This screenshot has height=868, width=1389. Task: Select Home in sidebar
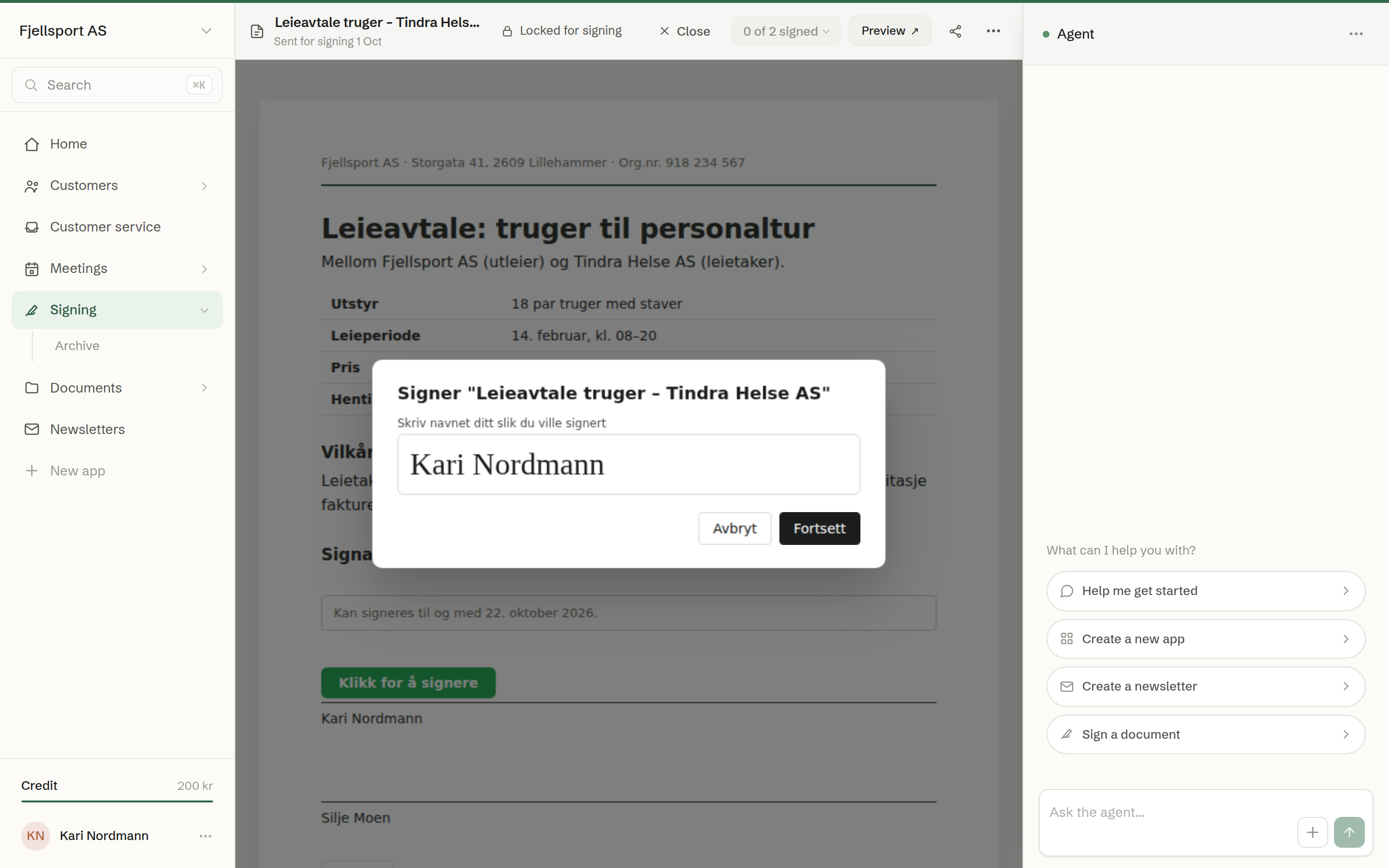[117, 144]
